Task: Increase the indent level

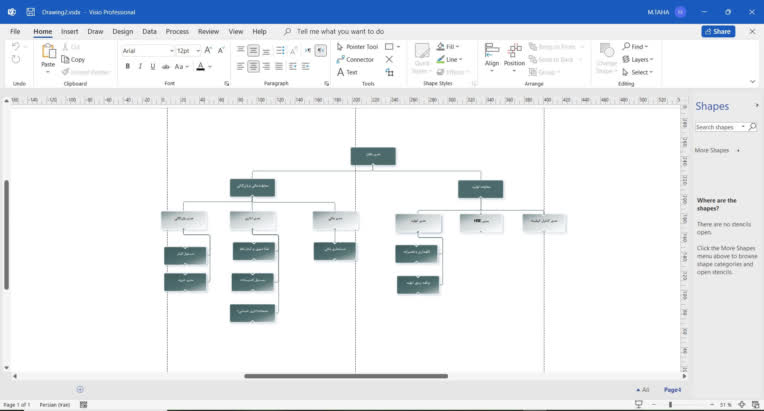Action: pyautogui.click(x=306, y=67)
